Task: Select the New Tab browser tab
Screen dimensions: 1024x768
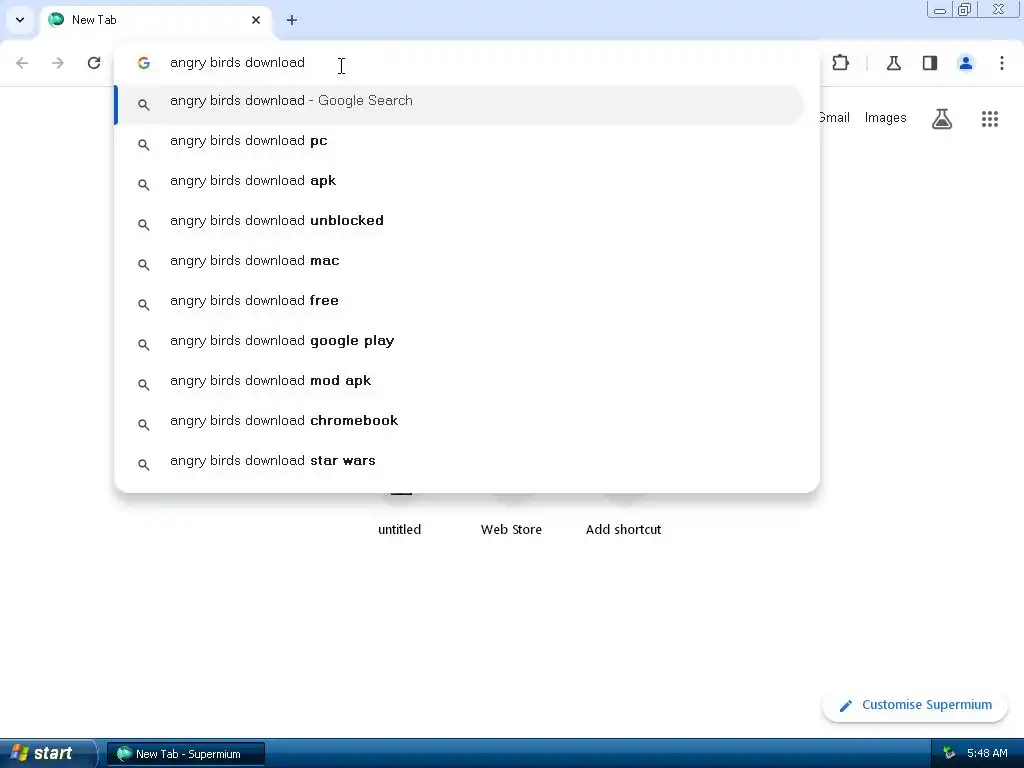Action: click(x=157, y=20)
